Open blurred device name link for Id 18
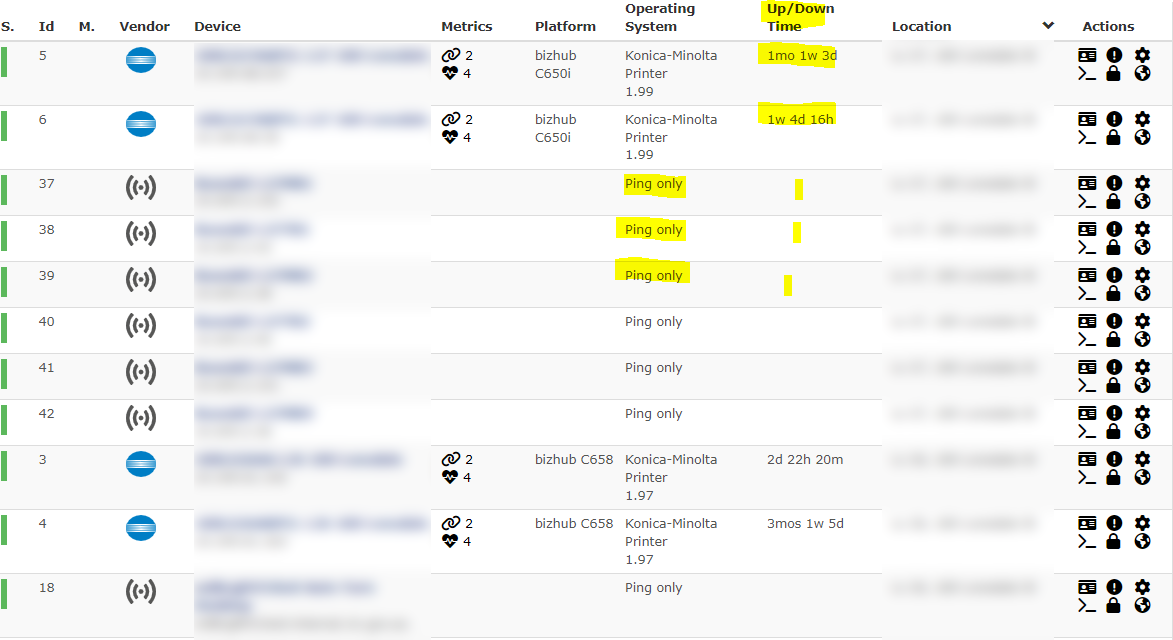The width and height of the screenshot is (1173, 640). (284, 596)
